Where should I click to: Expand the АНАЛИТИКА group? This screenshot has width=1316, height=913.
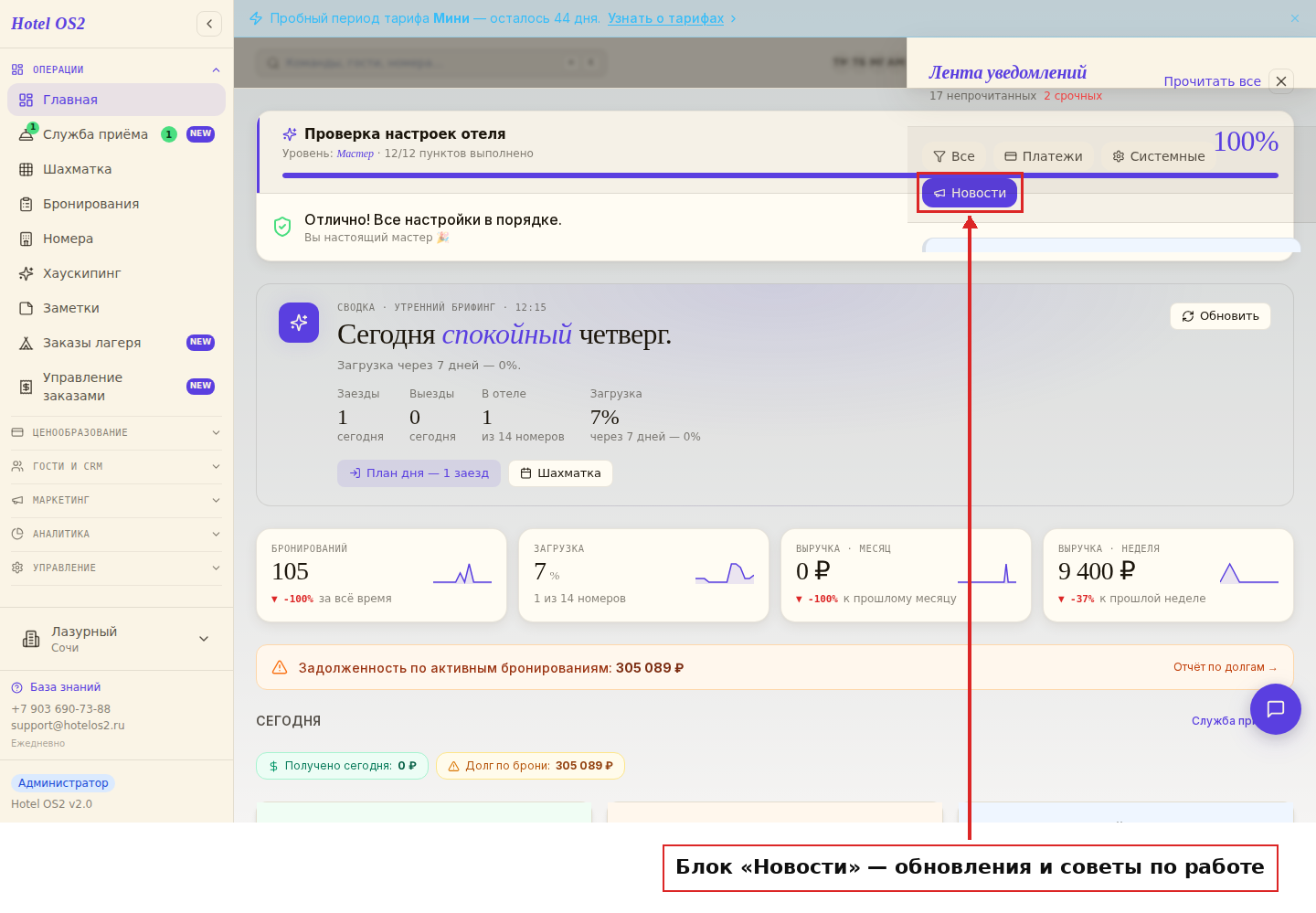coord(116,534)
